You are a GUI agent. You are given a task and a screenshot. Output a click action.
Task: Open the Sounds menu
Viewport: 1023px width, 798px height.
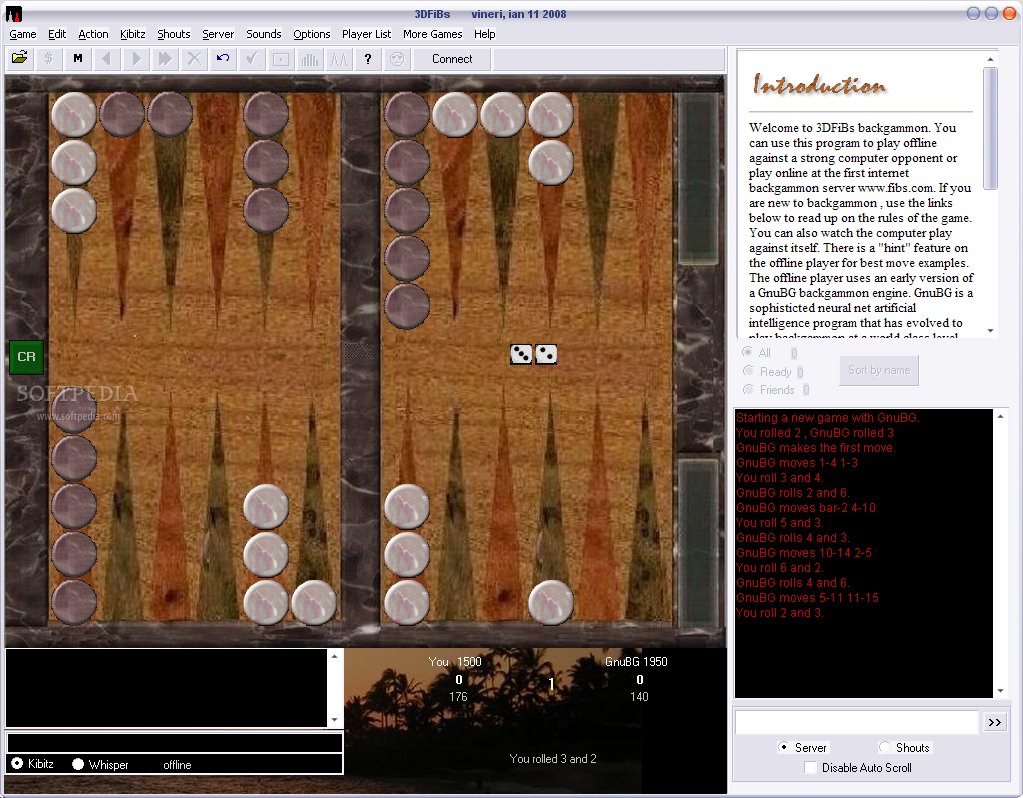pos(264,34)
